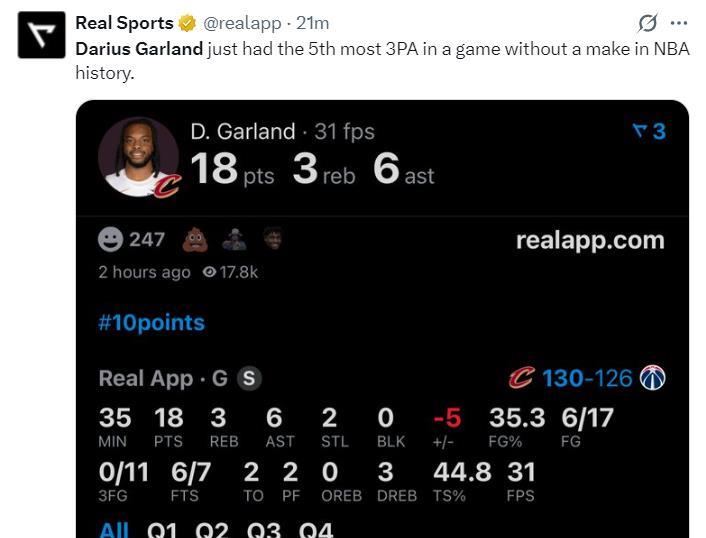Click the 130-126 game score
This screenshot has height=538, width=706.
(x=587, y=378)
